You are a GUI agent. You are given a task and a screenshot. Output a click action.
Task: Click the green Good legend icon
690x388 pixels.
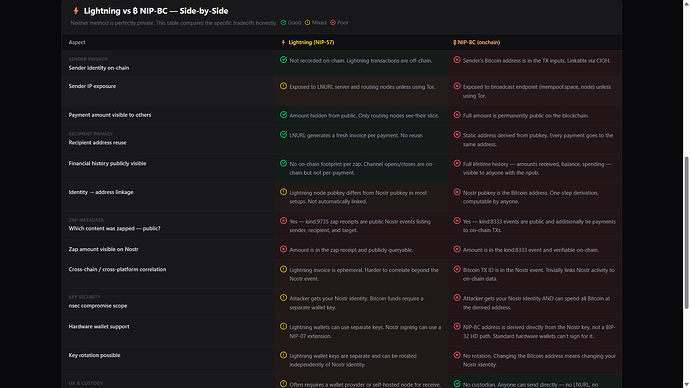[283, 22]
